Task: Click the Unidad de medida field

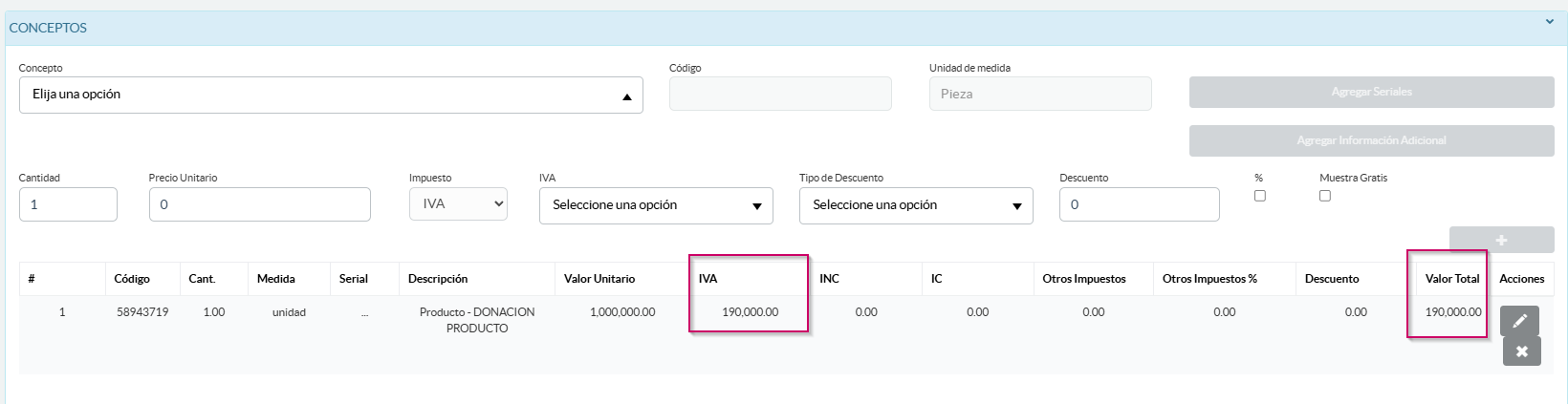Action: (x=1040, y=94)
